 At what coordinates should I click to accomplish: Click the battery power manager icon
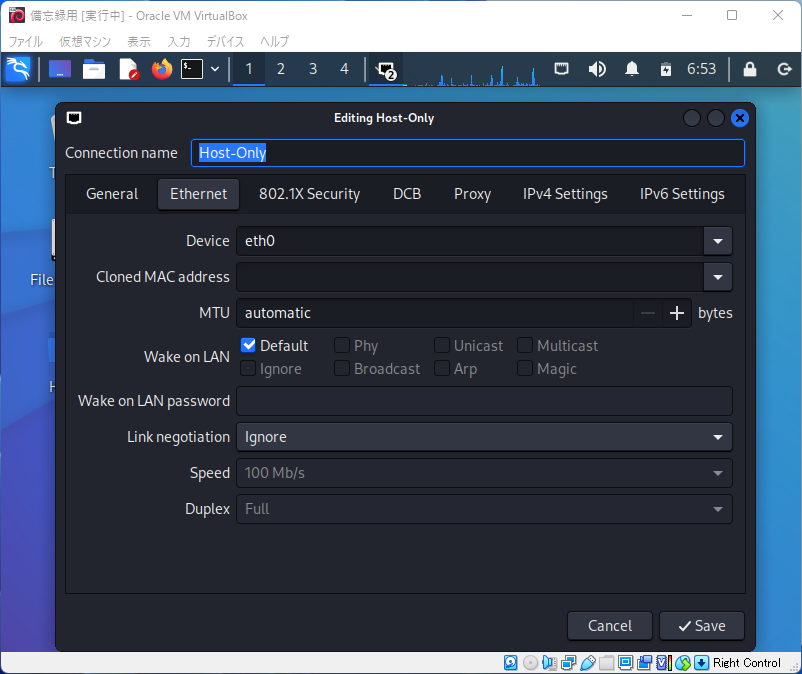pos(665,69)
